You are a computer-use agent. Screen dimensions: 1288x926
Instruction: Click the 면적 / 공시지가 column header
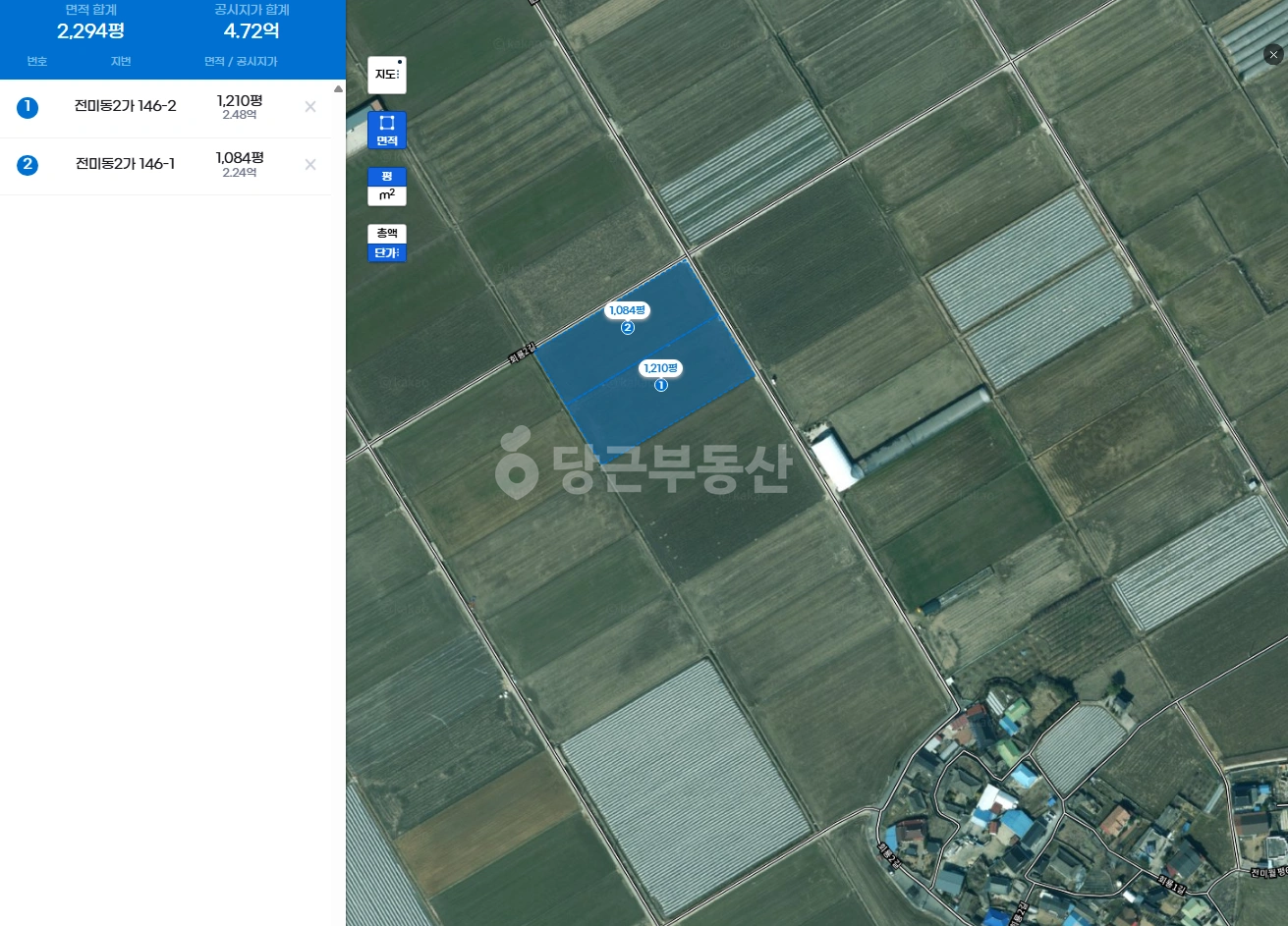coord(241,62)
